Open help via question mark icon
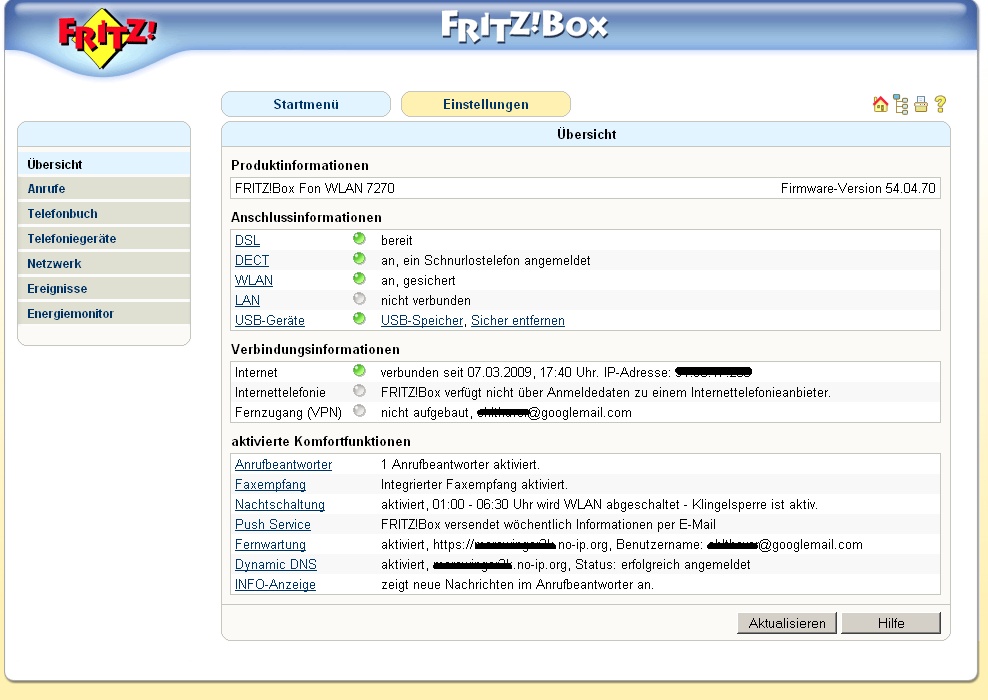 (x=940, y=104)
